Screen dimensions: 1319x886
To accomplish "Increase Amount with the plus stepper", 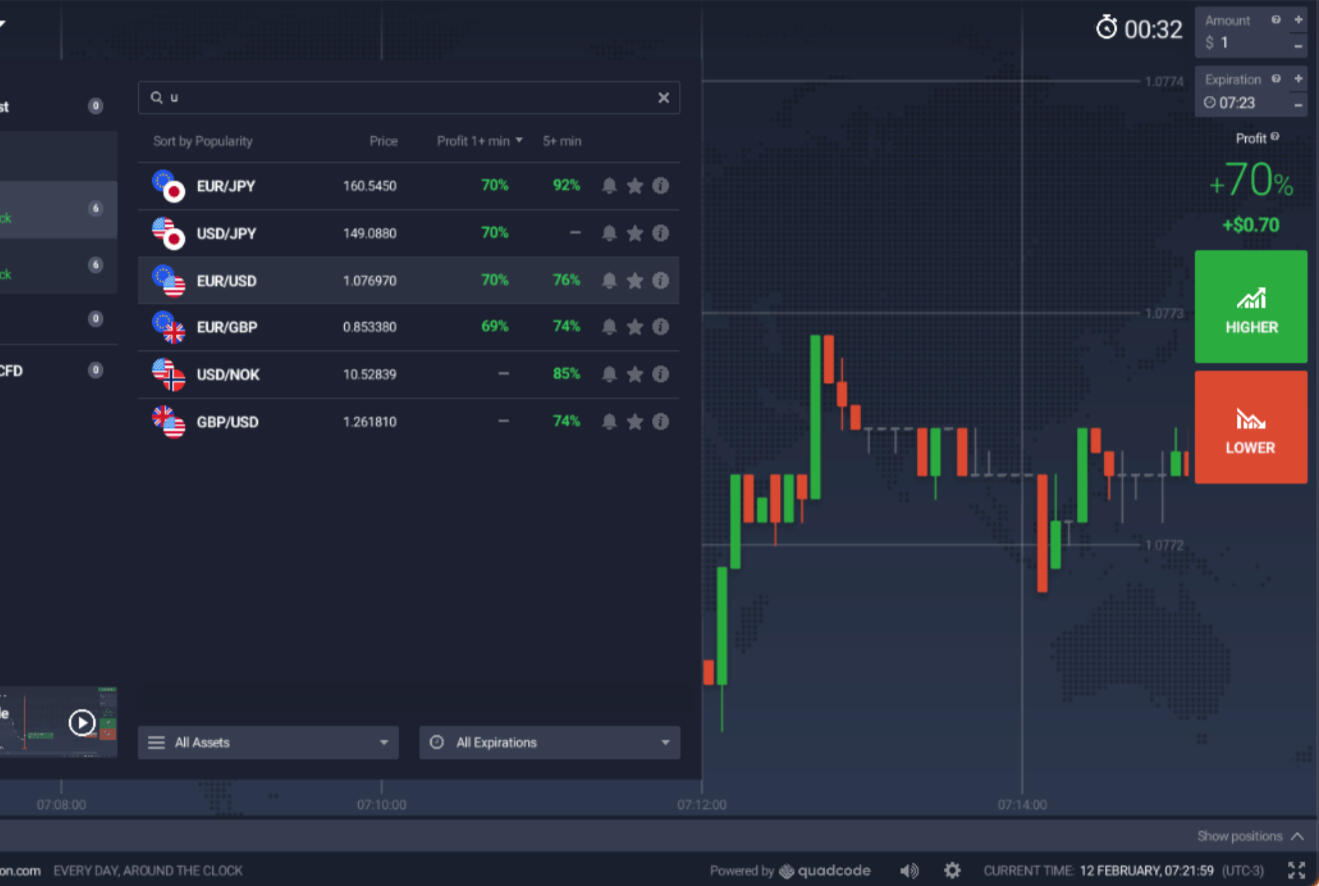I will (1298, 20).
